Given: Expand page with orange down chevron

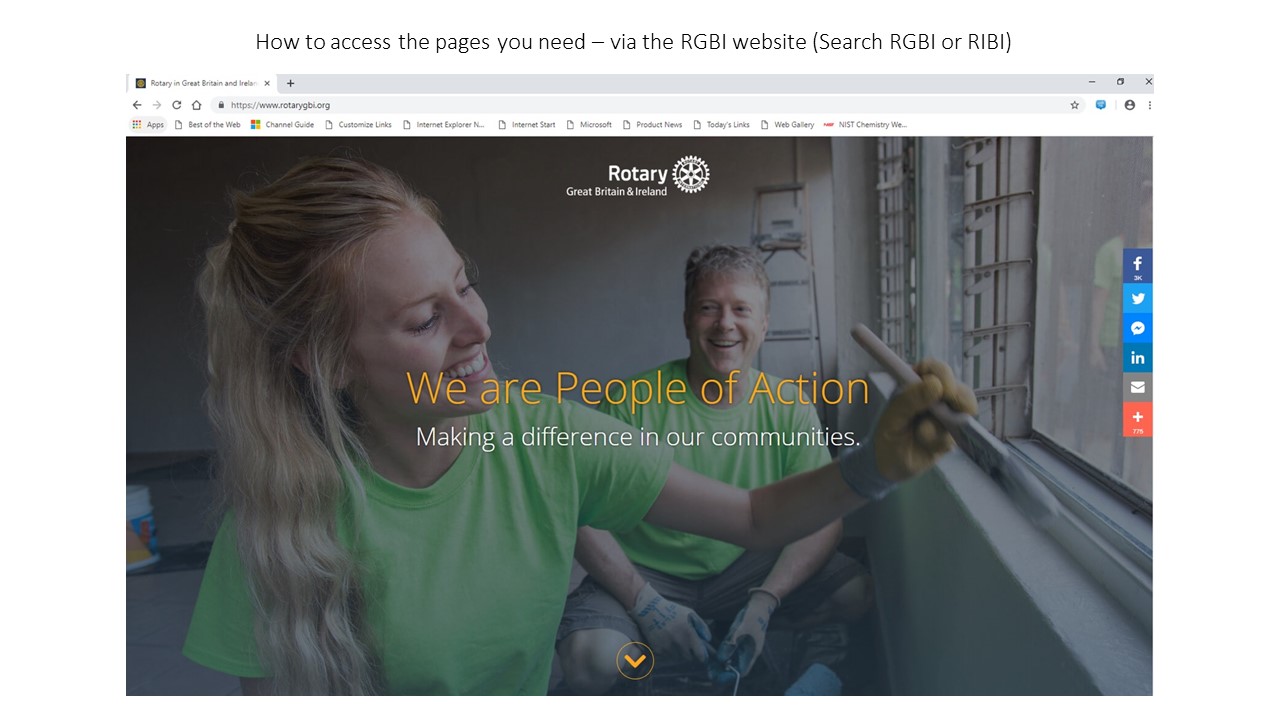Looking at the screenshot, I should click(x=635, y=661).
